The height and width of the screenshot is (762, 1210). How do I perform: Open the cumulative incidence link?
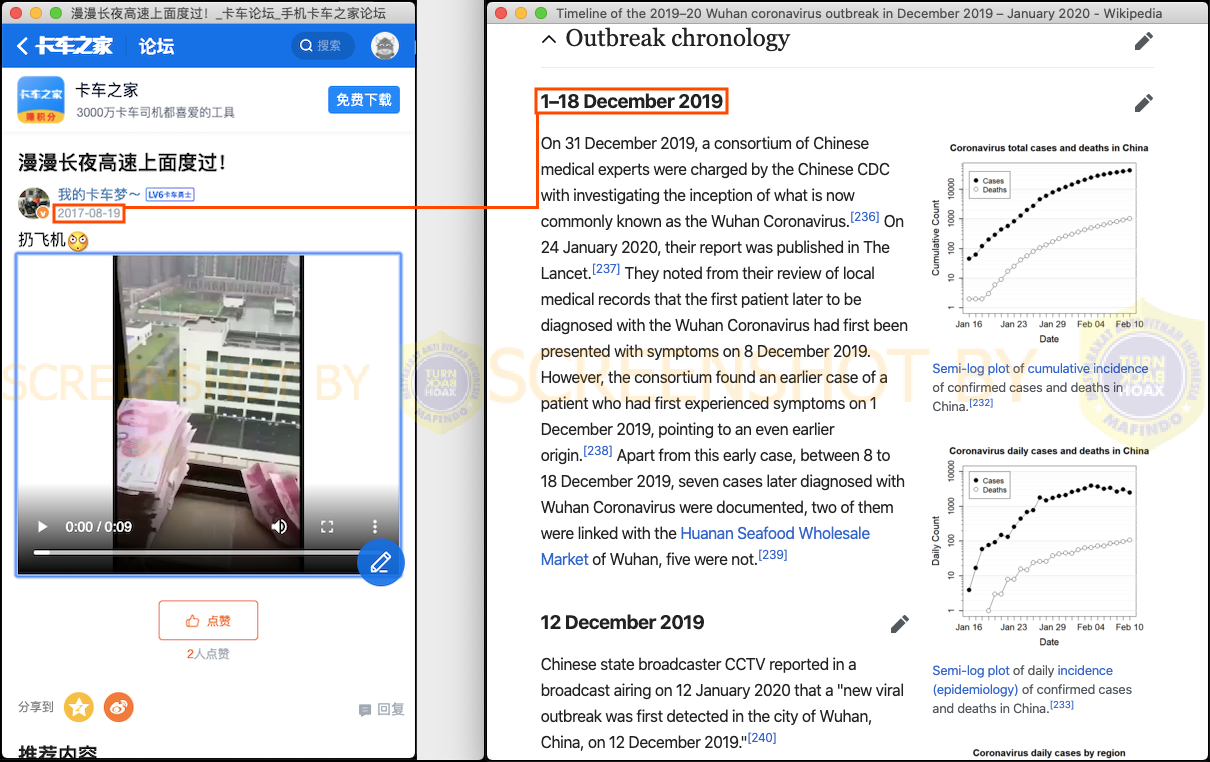pos(1088,368)
